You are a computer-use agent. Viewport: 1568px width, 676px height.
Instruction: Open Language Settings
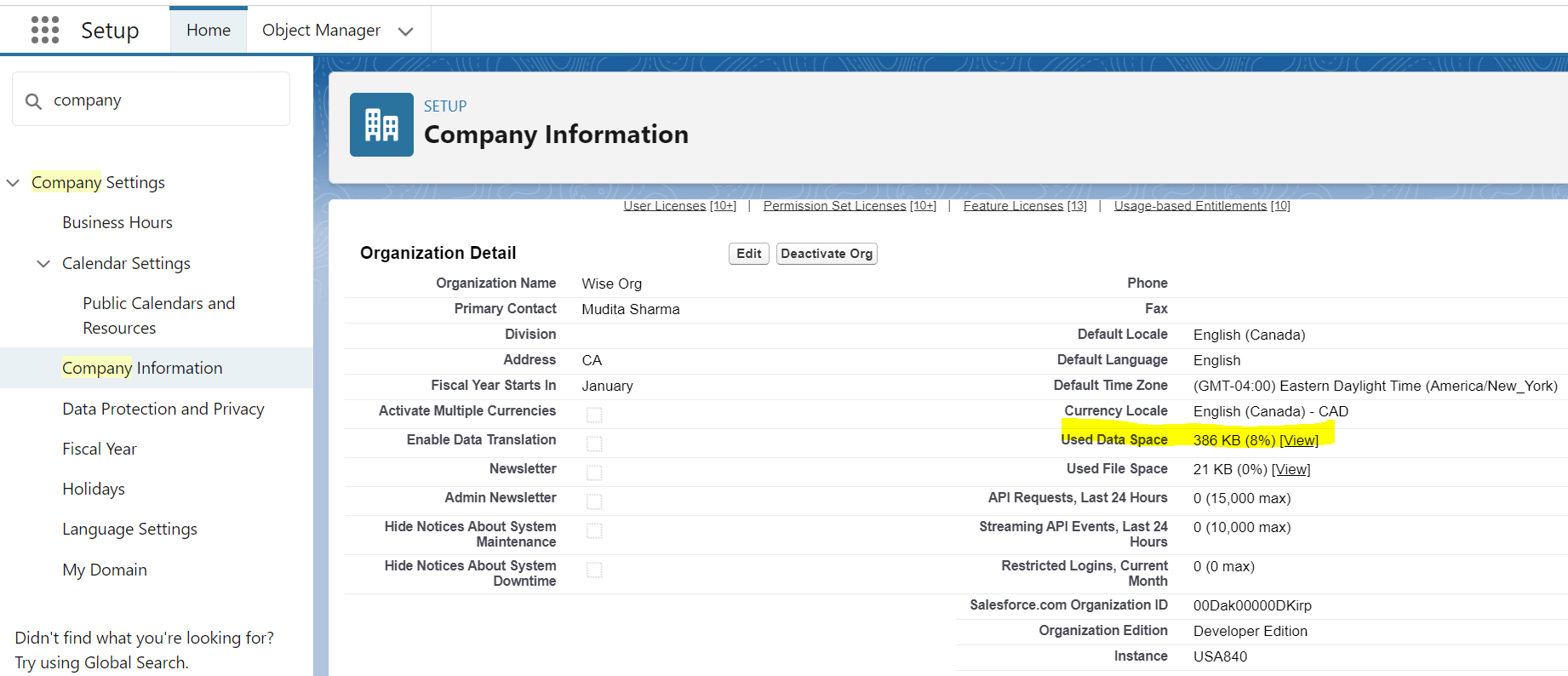tap(129, 529)
